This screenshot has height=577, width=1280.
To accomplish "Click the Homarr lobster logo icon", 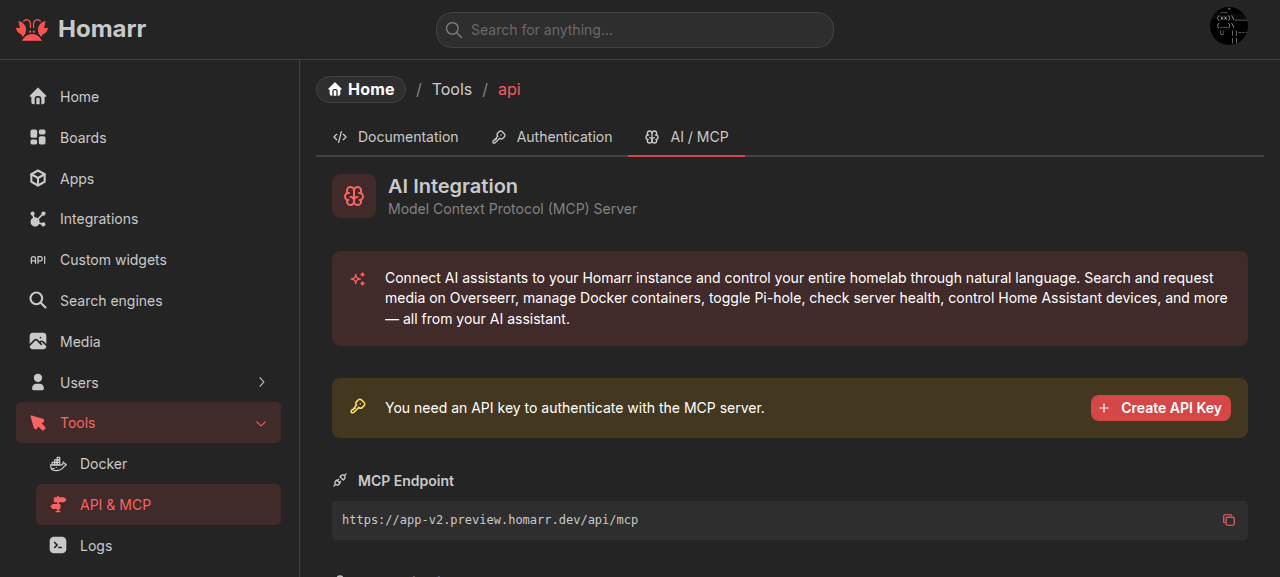I will pos(32,29).
